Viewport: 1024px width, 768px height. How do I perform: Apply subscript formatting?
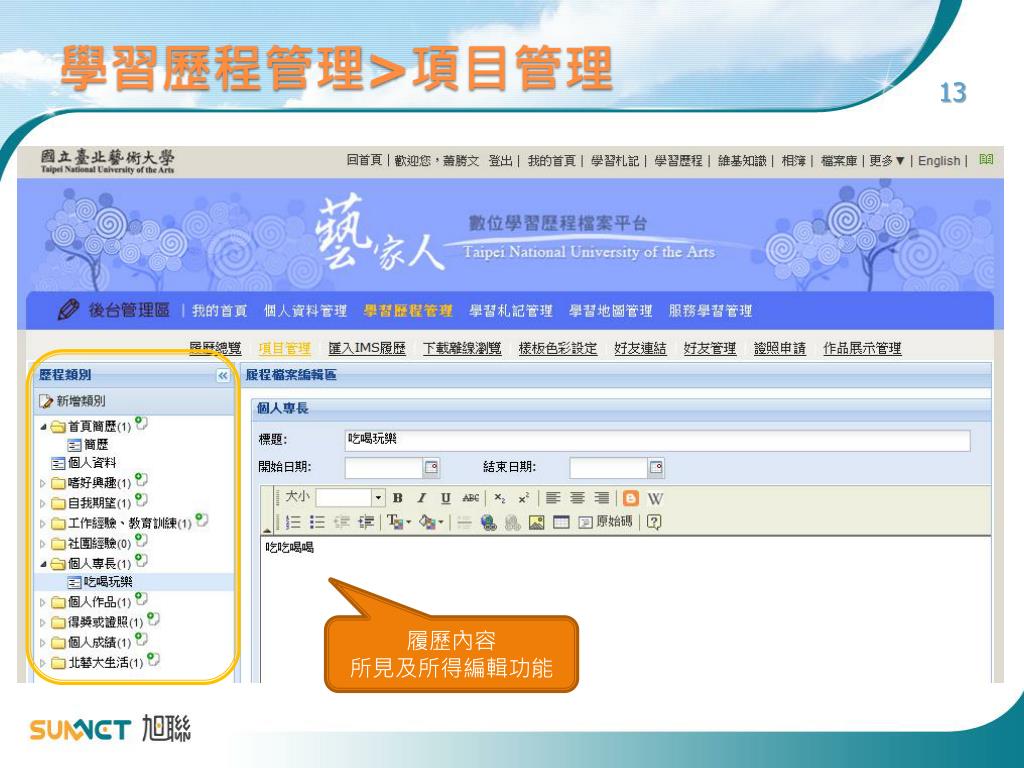click(x=500, y=498)
